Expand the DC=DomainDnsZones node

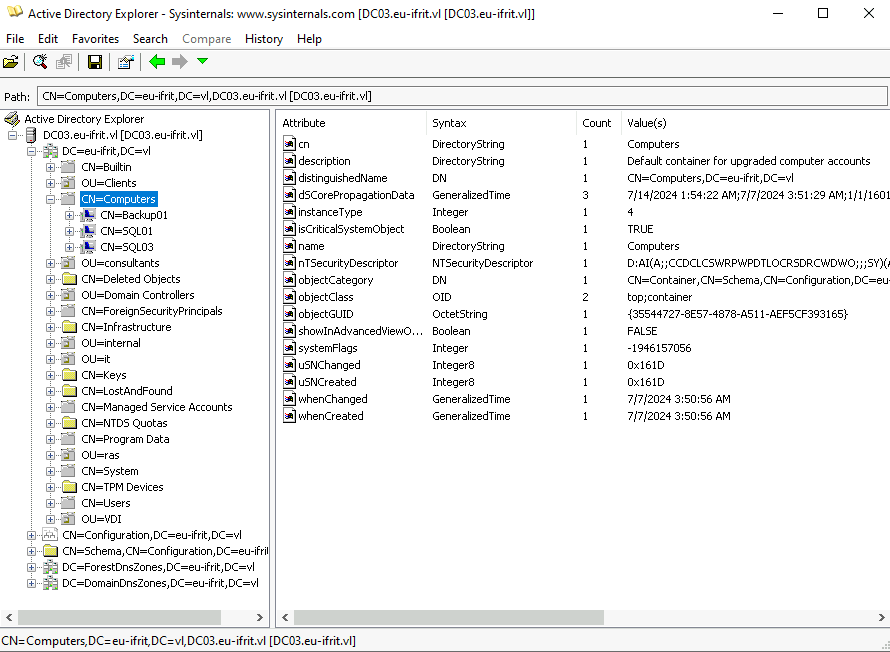point(32,583)
